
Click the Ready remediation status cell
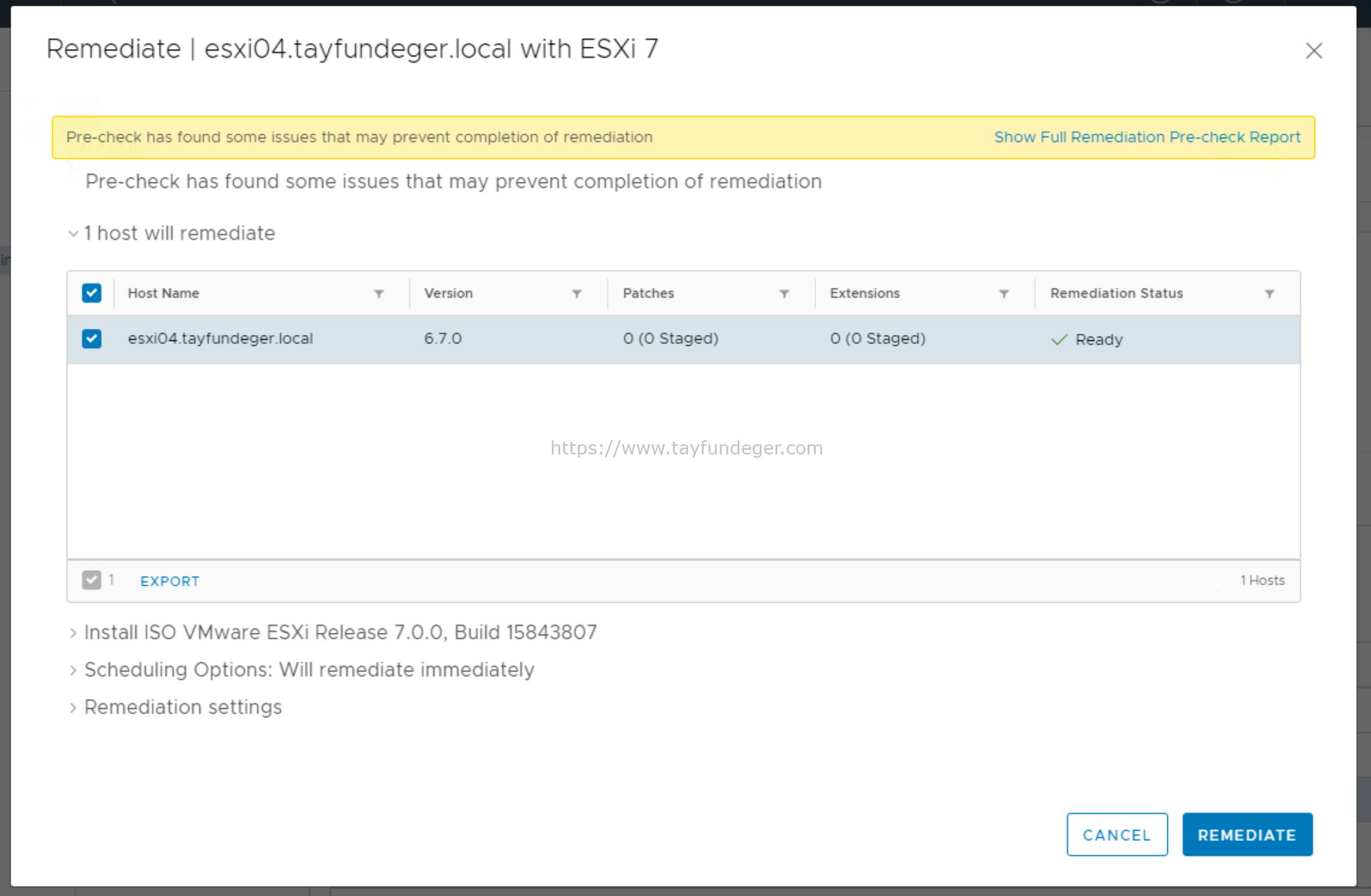point(1087,339)
